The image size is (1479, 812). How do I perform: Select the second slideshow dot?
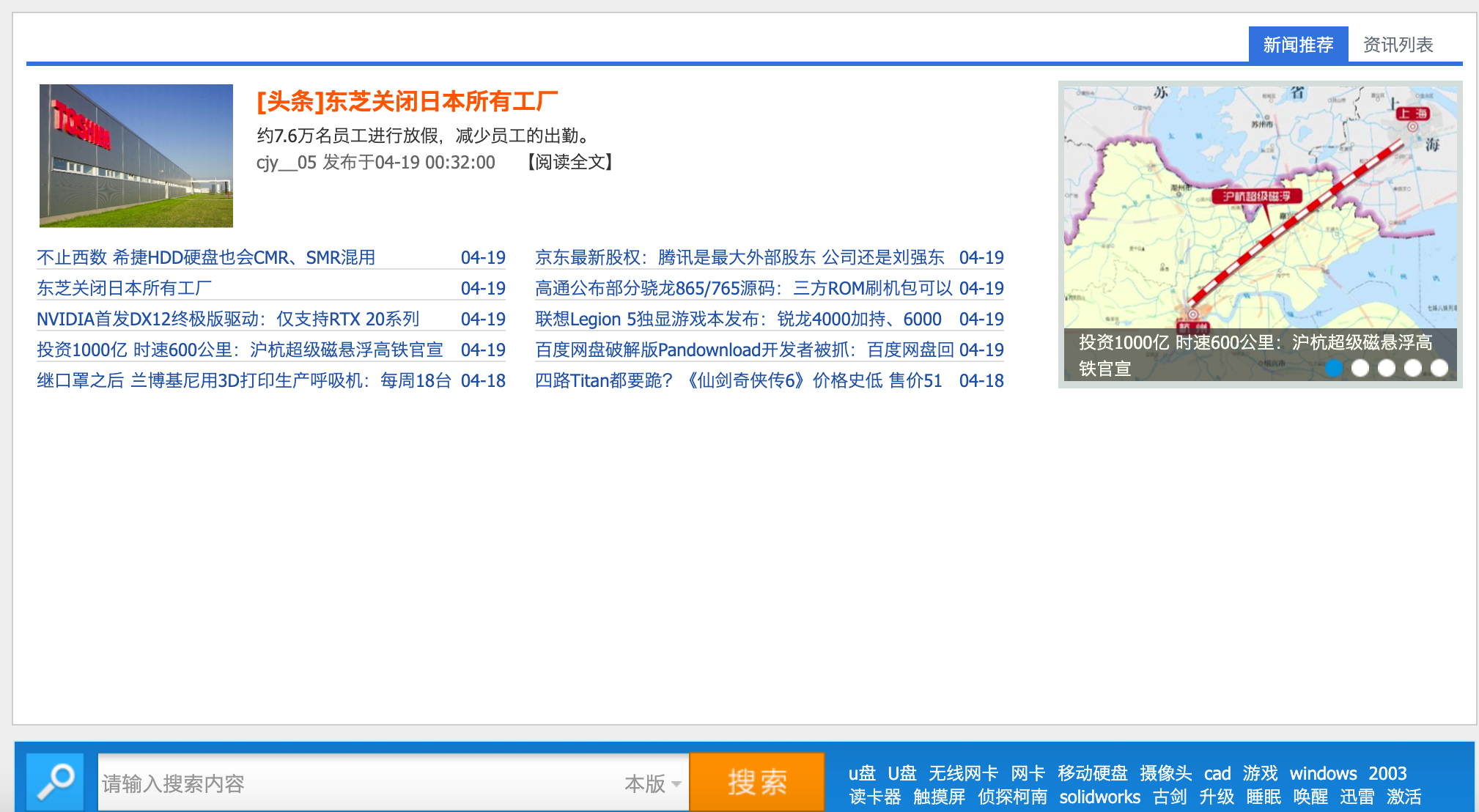(x=1360, y=368)
